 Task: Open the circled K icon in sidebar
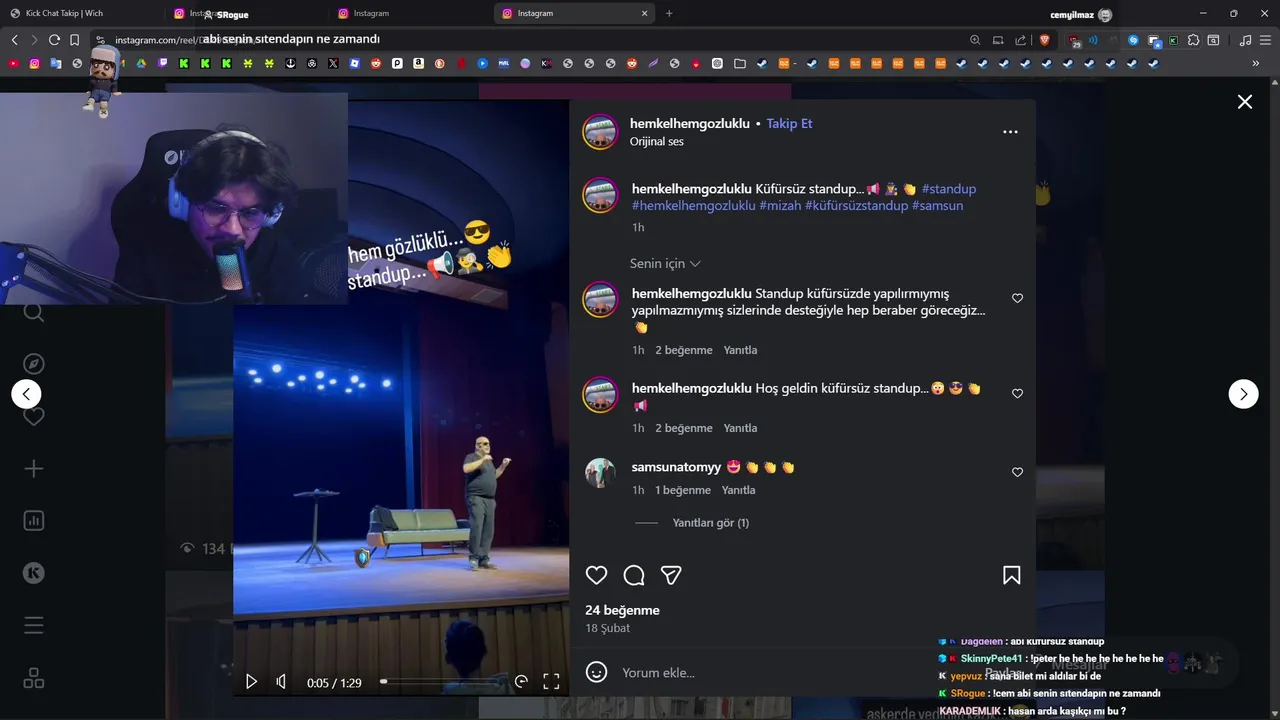34,573
